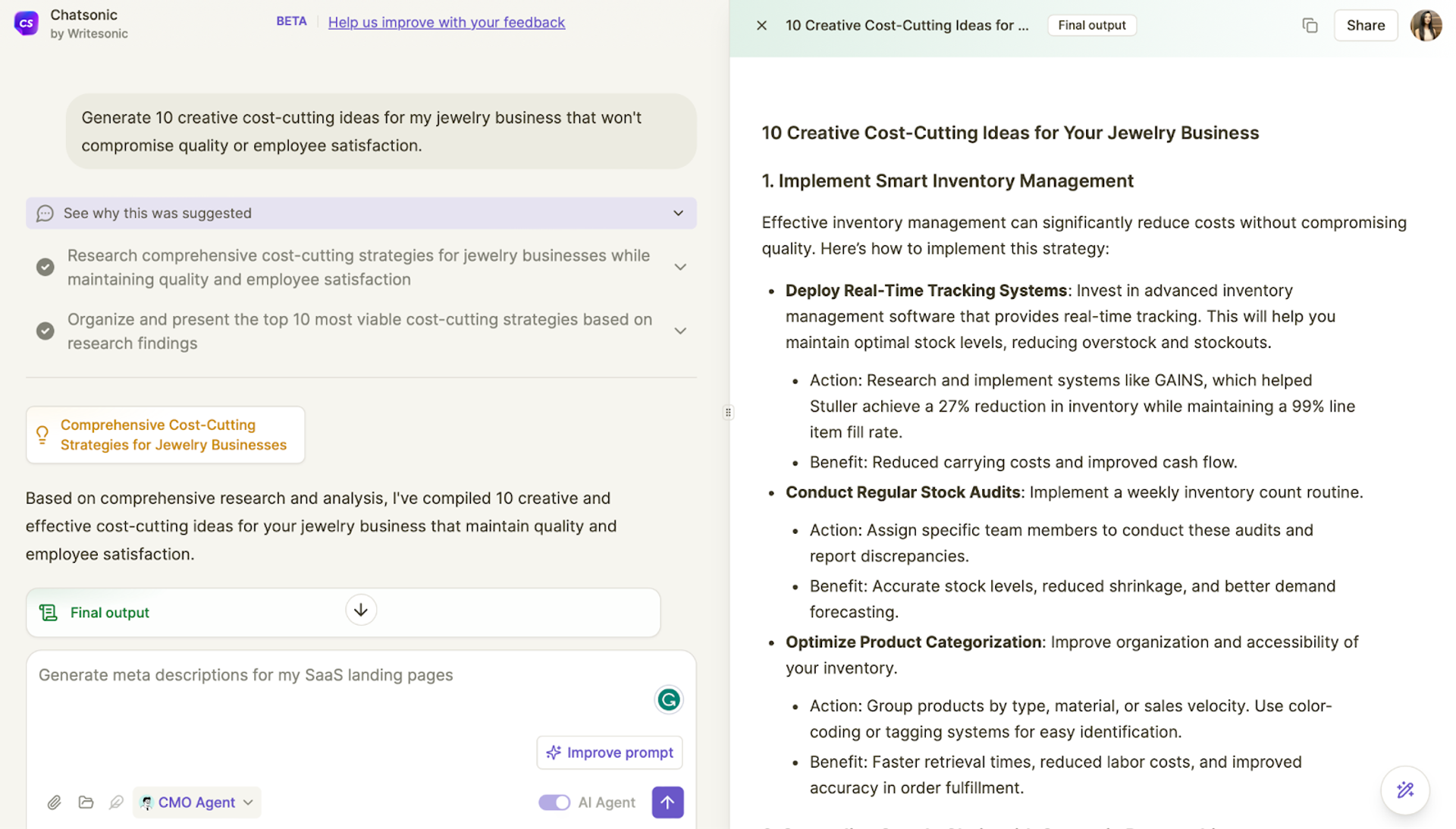Viewport: 1456px width, 829px height.
Task: Click the Research step completed checkmark
Action: (x=45, y=267)
